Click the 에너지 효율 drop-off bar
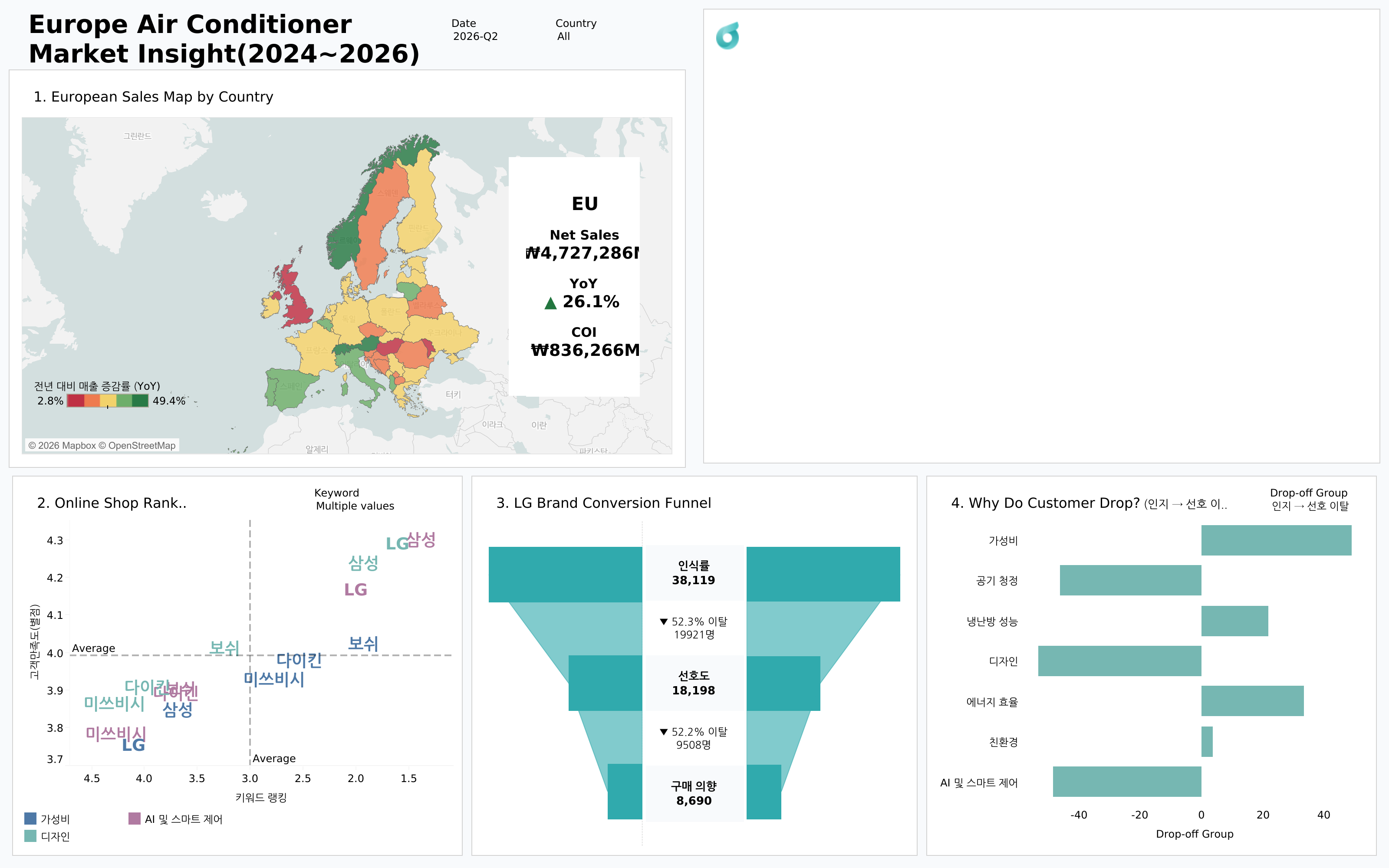 (1252, 701)
